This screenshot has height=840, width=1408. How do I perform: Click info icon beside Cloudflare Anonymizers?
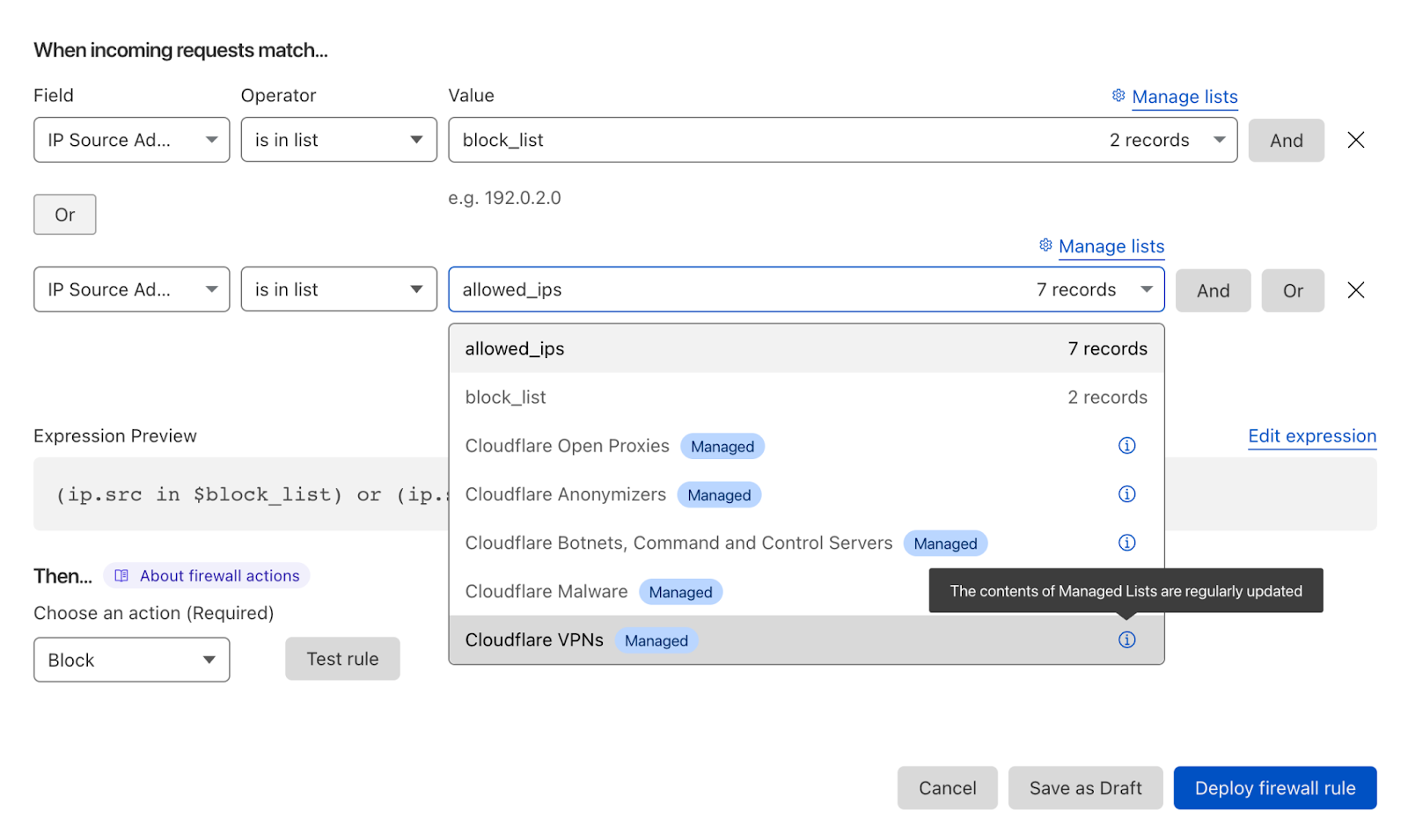tap(1126, 494)
